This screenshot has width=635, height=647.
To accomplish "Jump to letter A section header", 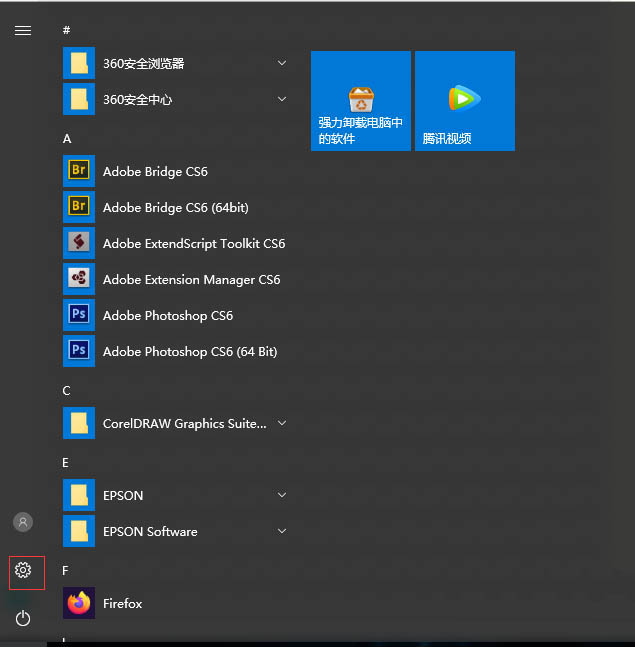I will tap(67, 138).
